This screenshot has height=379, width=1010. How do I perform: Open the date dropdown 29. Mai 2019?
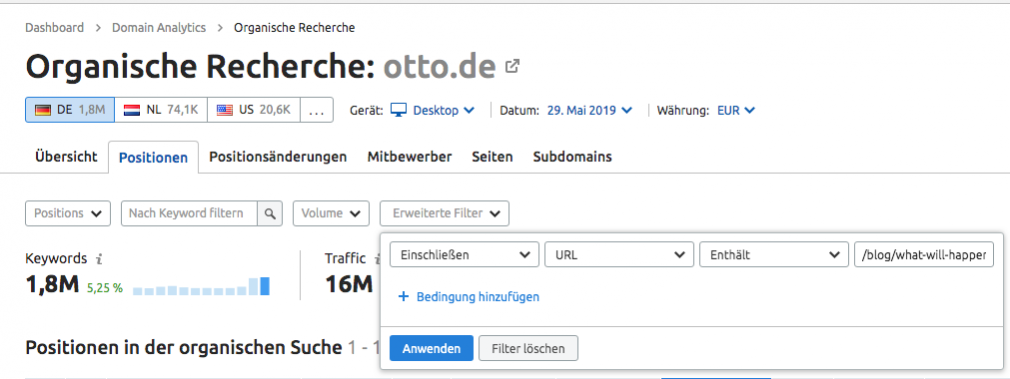589,110
